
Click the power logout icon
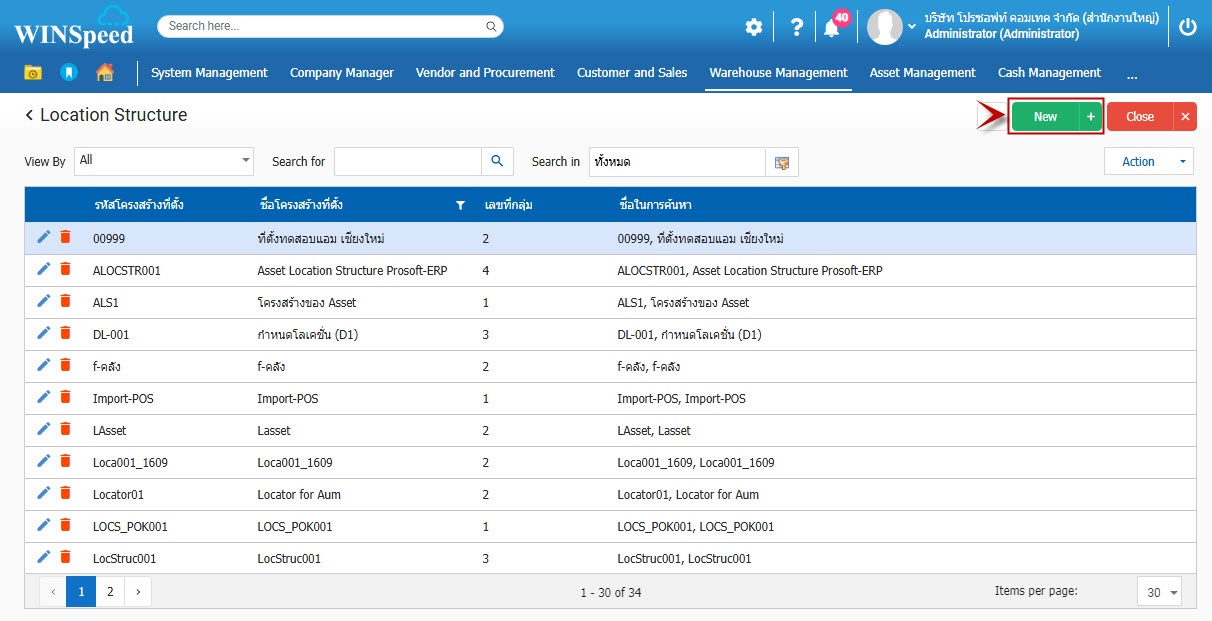coord(1188,27)
